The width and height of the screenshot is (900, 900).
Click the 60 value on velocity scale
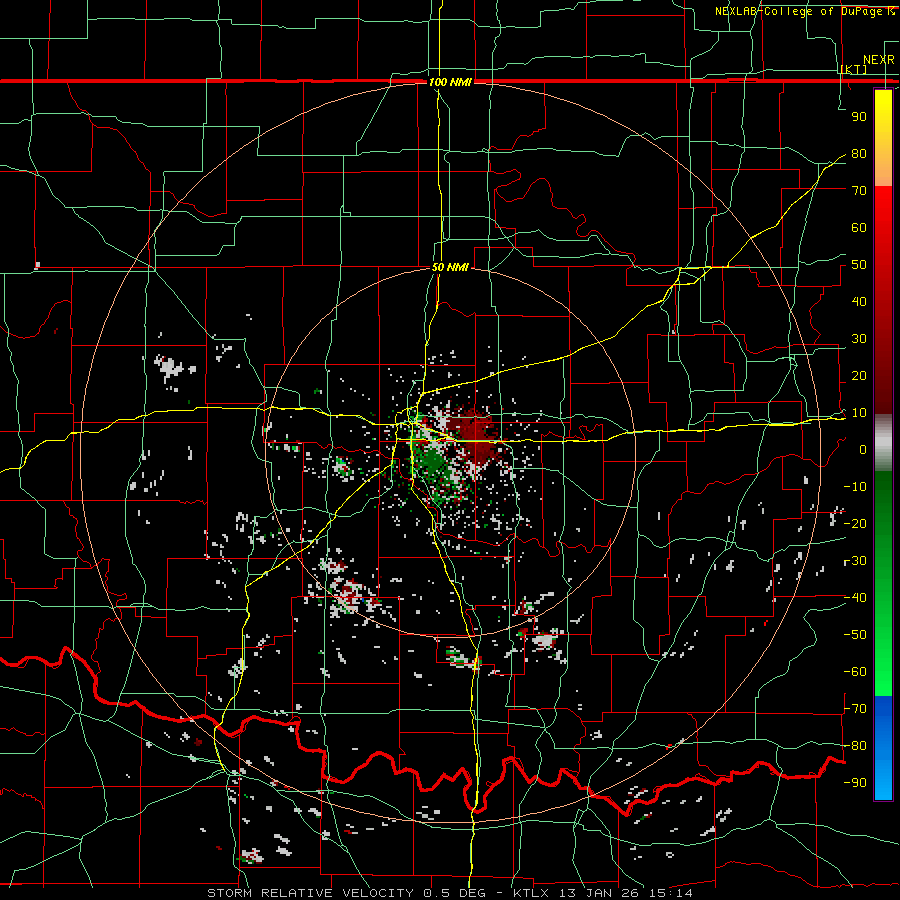[x=859, y=228]
